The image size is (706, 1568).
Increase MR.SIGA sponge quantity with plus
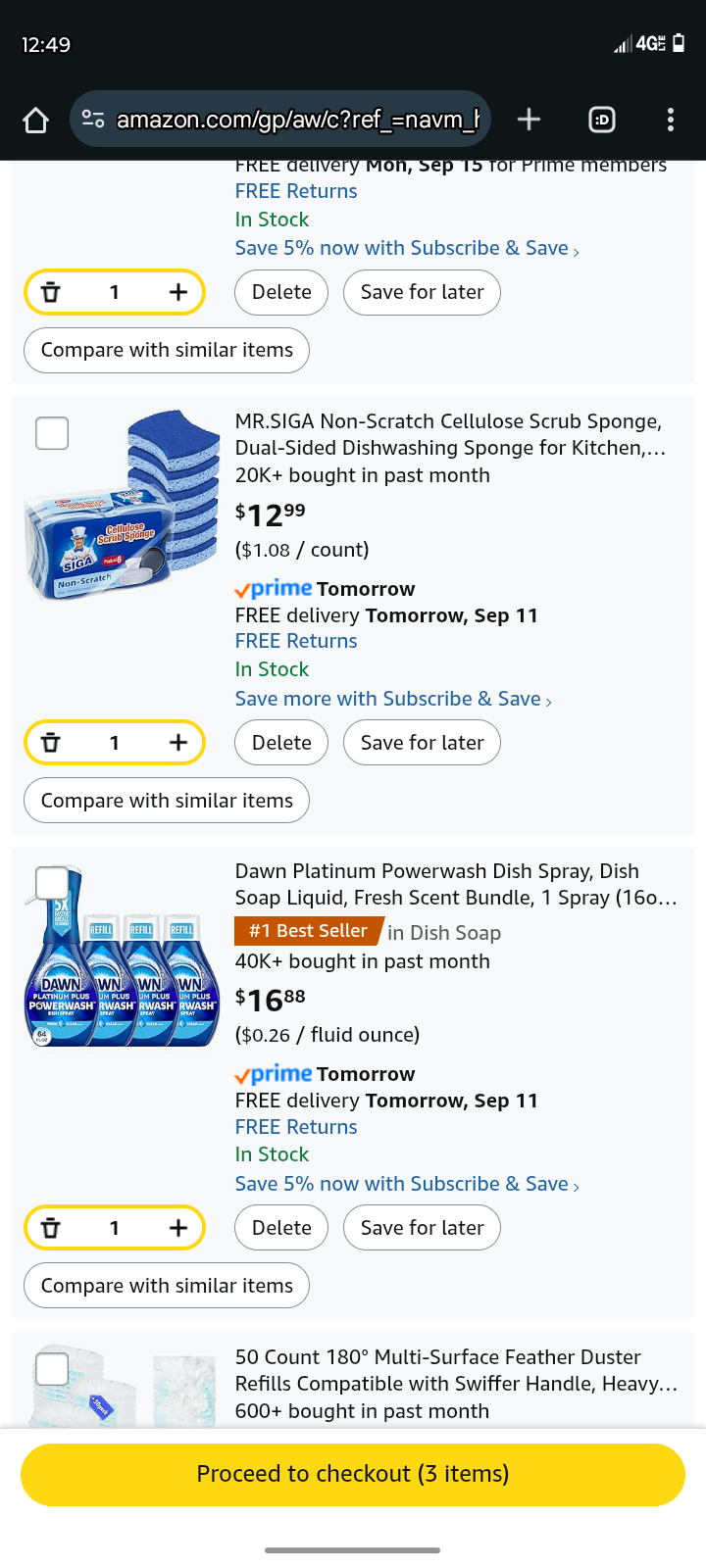177,743
